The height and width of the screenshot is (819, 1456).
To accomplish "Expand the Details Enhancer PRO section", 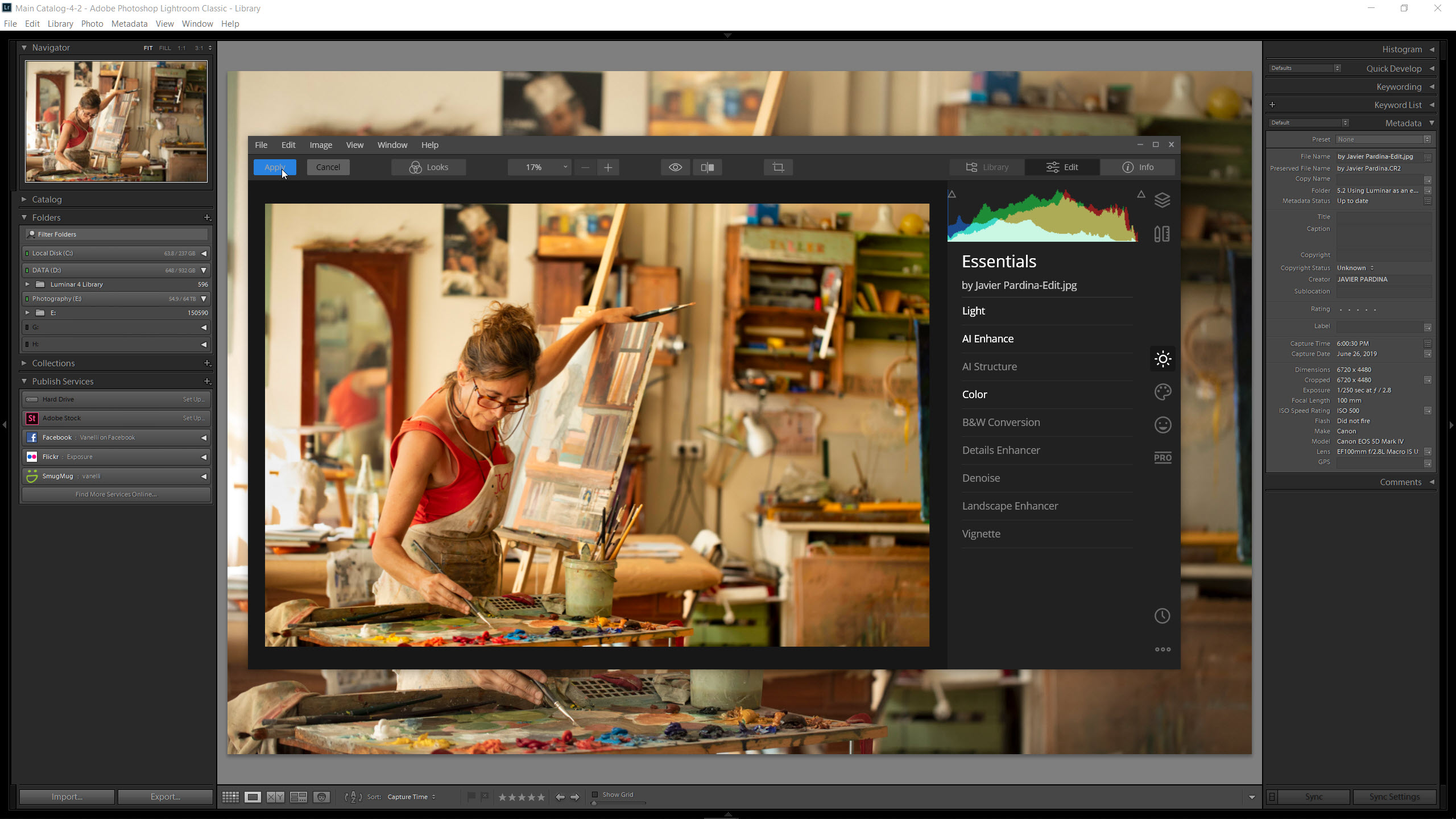I will point(1001,449).
